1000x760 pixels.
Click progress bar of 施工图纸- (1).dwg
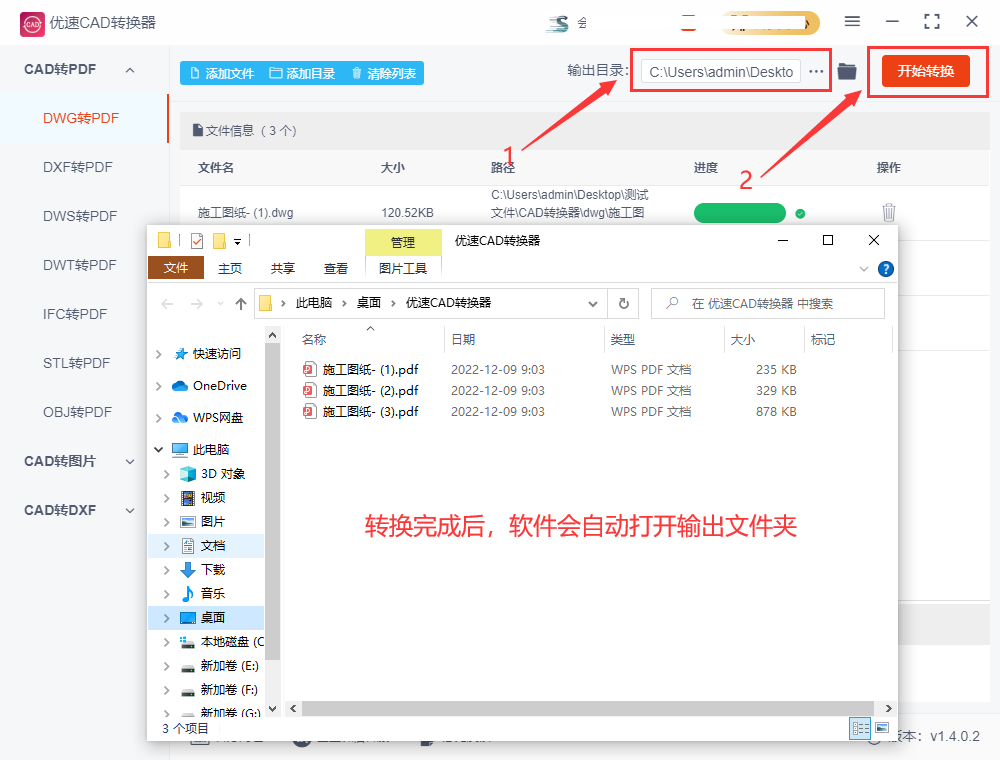[739, 213]
